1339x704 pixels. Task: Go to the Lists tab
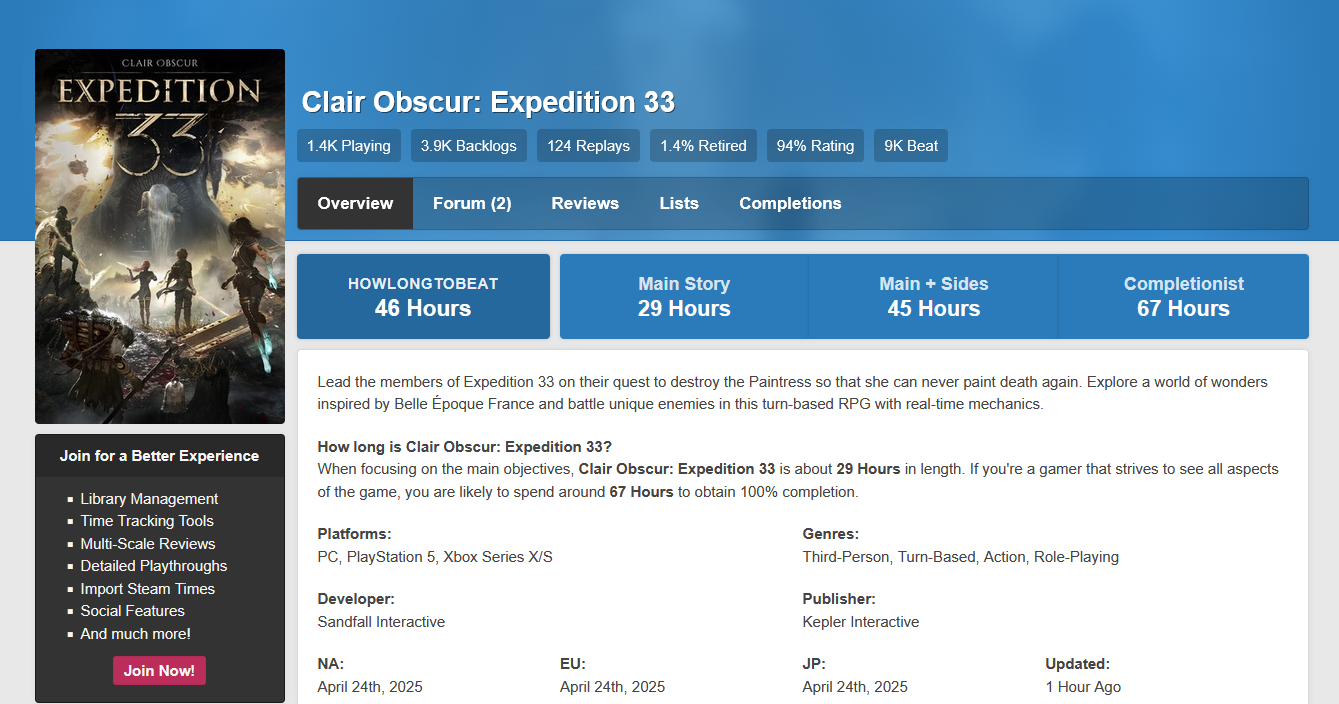(679, 203)
